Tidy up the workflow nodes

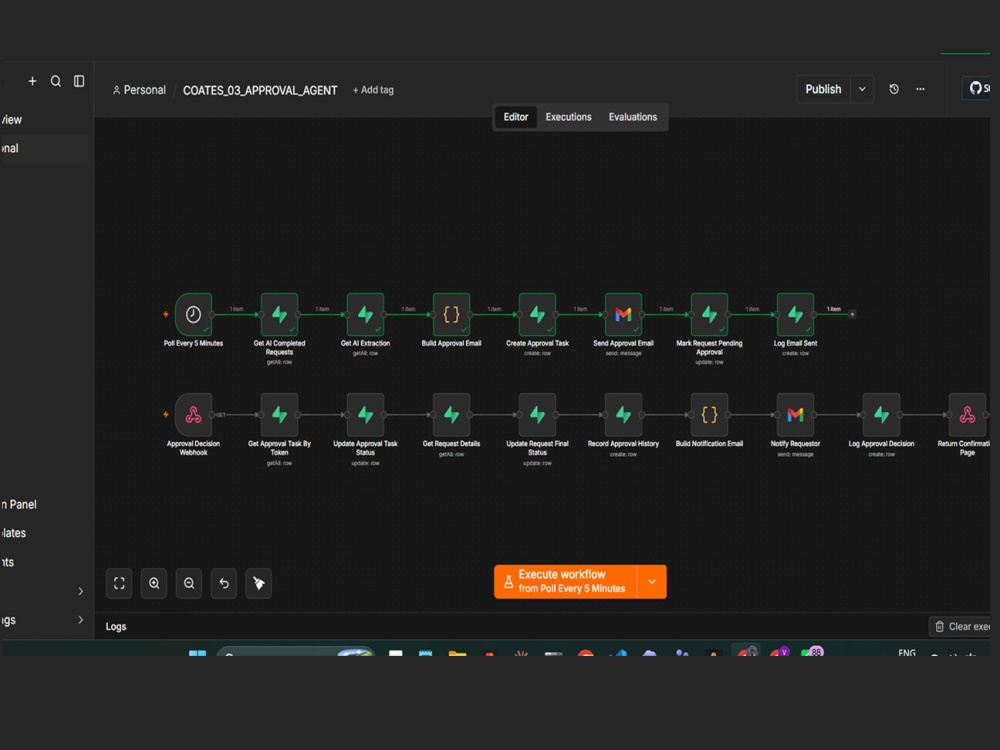259,583
